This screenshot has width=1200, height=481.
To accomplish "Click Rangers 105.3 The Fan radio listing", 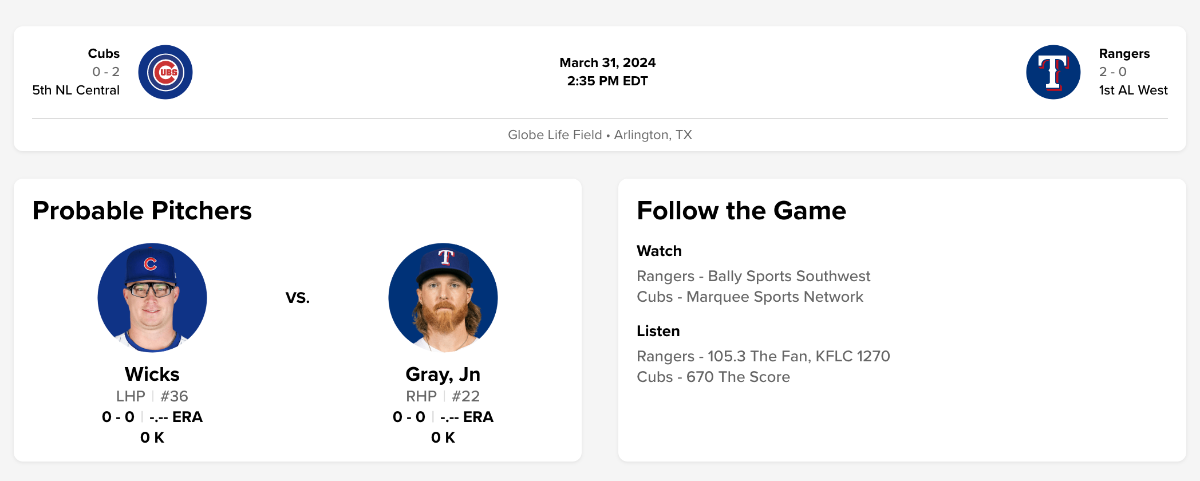I will coord(763,356).
